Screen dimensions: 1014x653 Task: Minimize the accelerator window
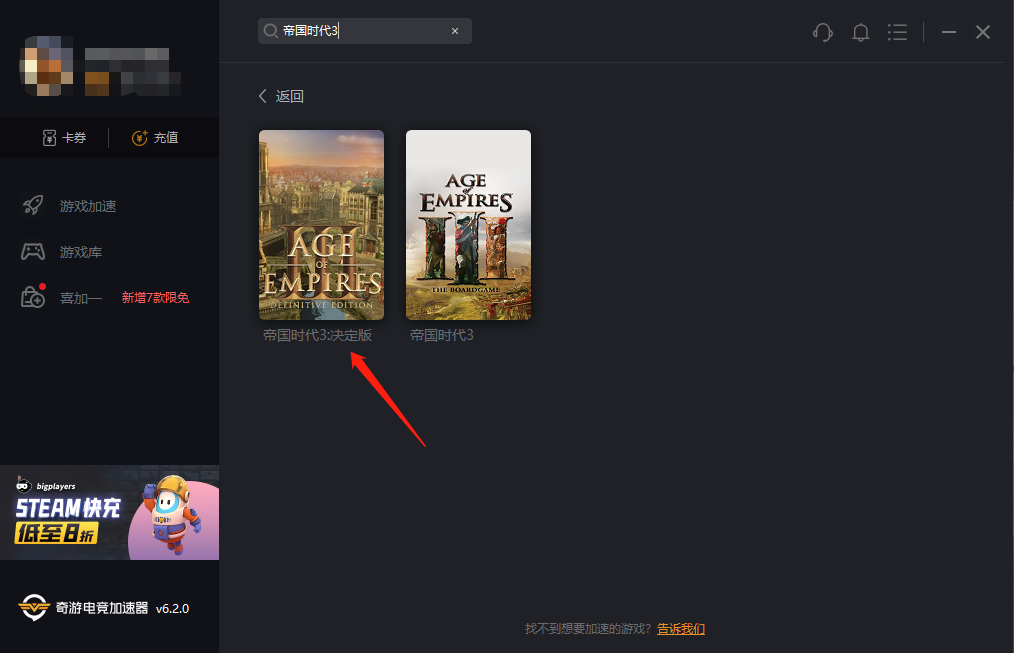click(x=949, y=32)
